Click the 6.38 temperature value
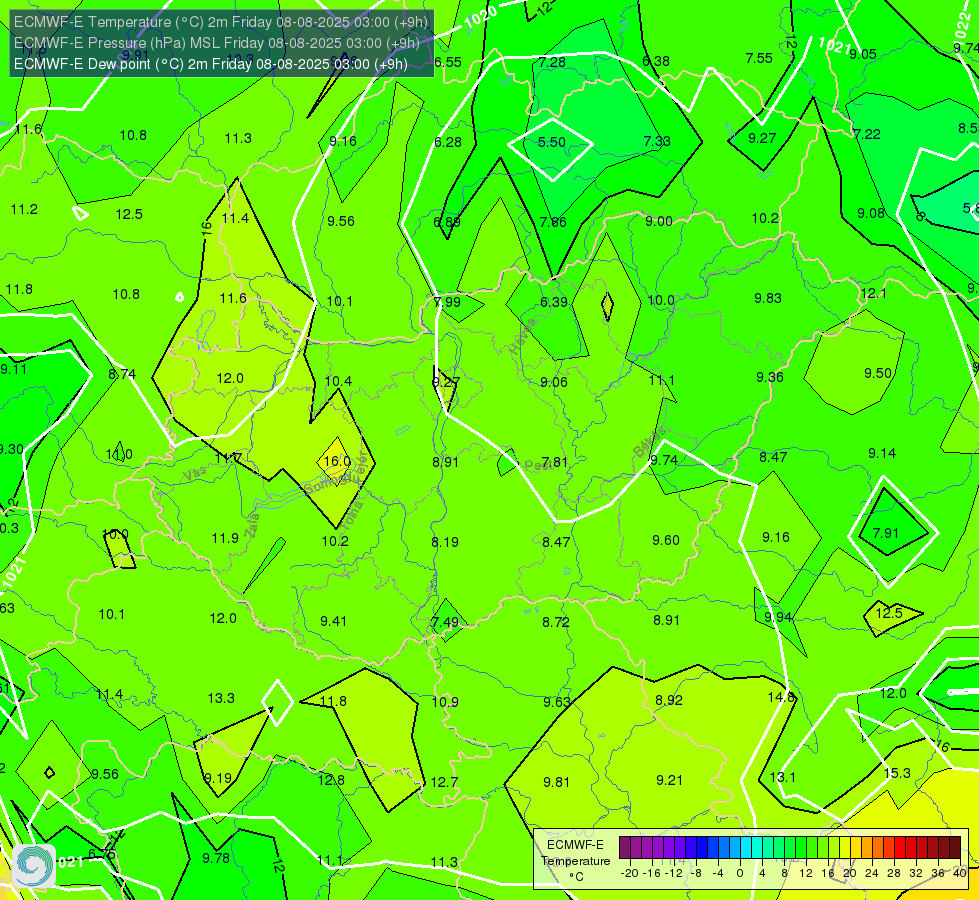Image resolution: width=979 pixels, height=900 pixels. [x=656, y=61]
